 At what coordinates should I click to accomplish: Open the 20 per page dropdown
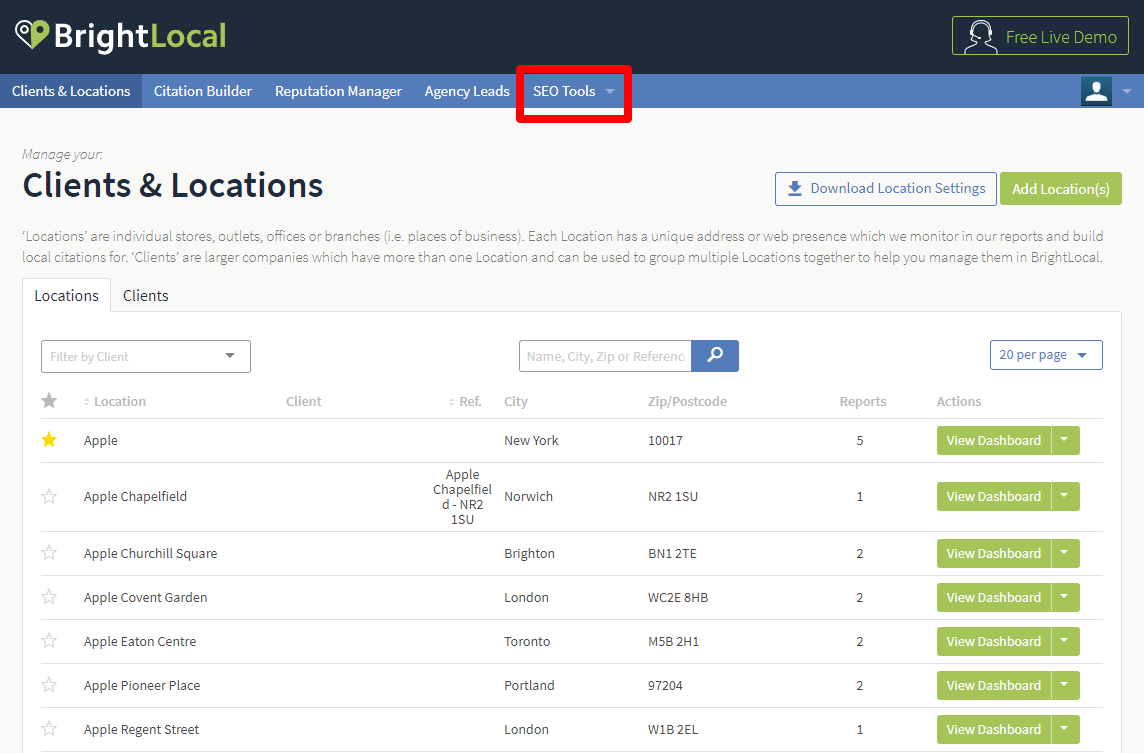(x=1046, y=355)
